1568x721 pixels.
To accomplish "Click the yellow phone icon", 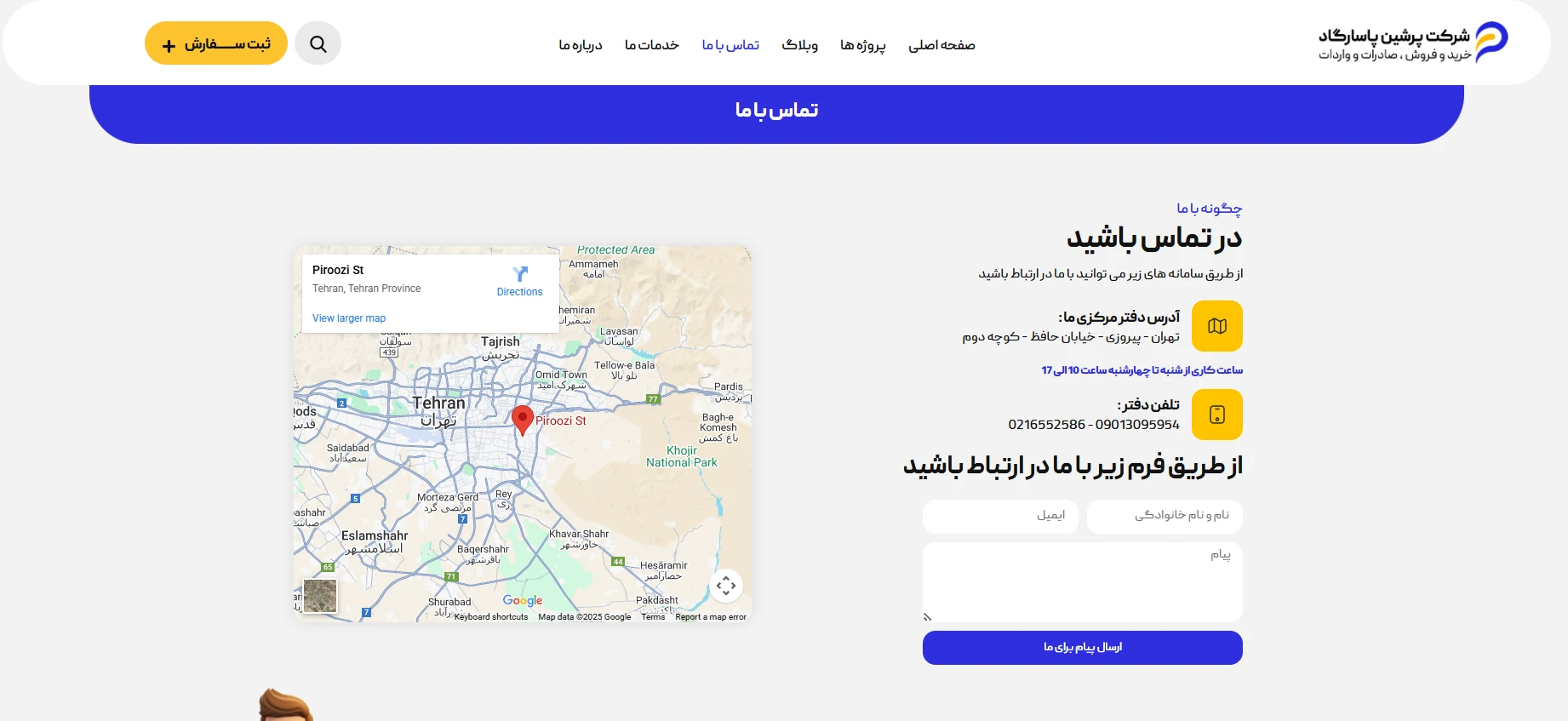I will point(1216,415).
